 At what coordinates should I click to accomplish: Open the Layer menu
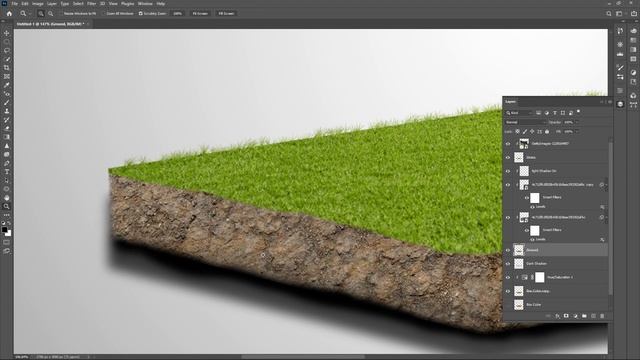52,4
